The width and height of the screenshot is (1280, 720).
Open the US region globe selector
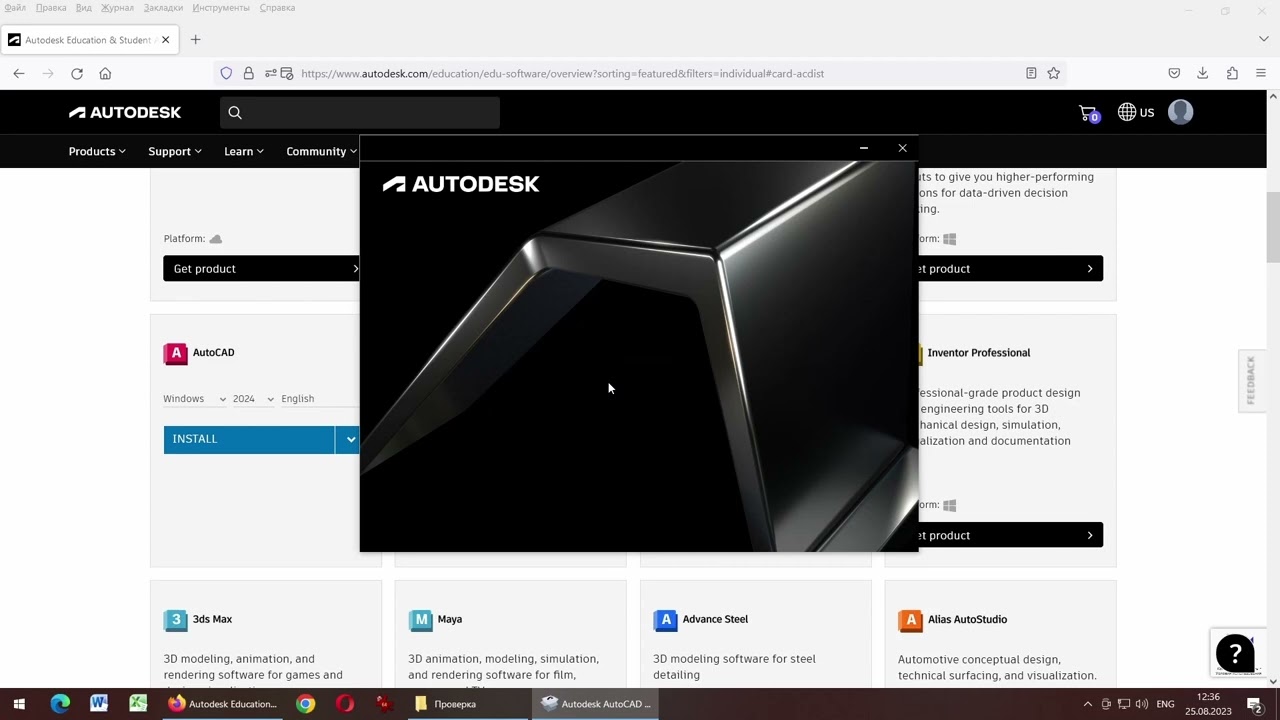pos(1136,112)
